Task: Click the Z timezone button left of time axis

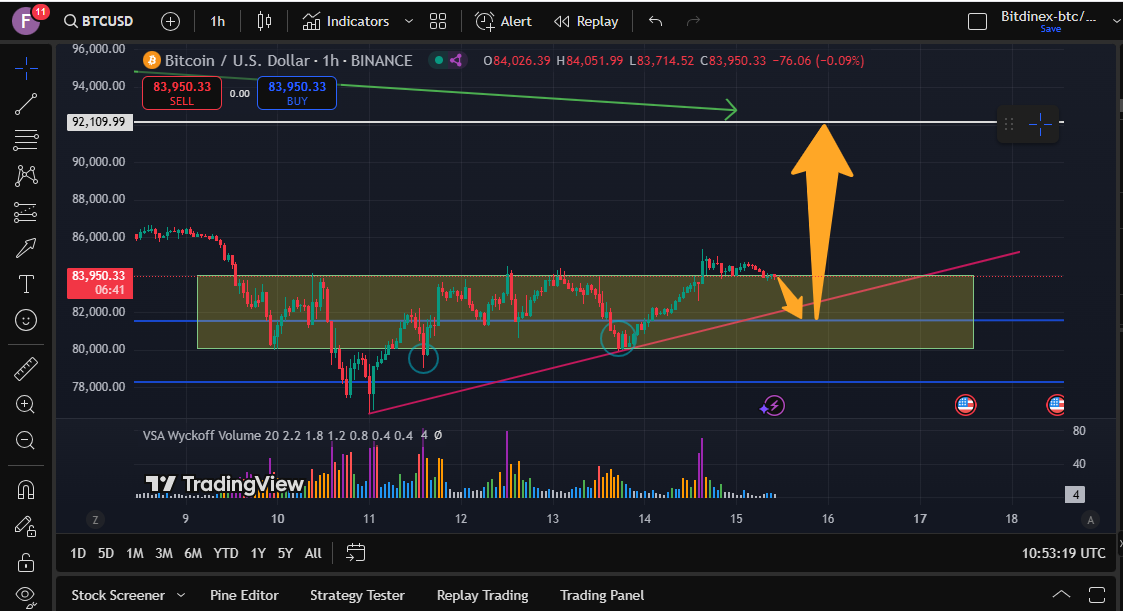Action: 95,520
